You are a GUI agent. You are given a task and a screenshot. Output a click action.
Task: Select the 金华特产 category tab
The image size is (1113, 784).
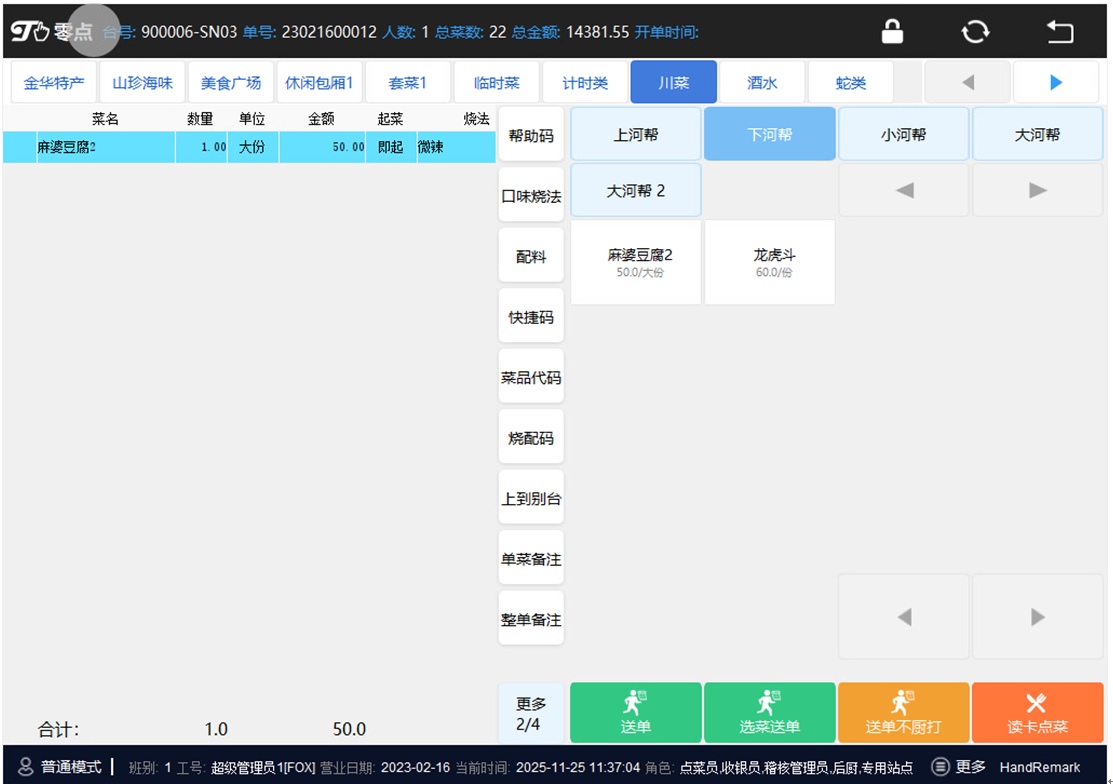point(55,83)
